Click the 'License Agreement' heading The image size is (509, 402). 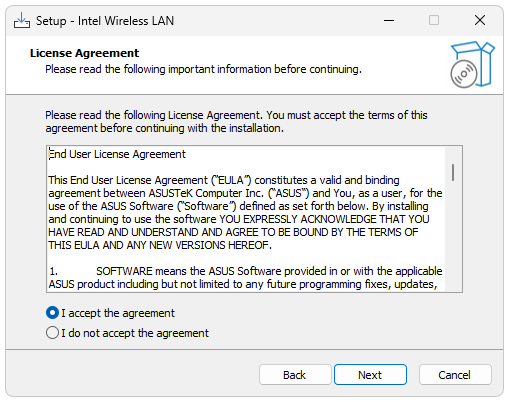[x=84, y=53]
